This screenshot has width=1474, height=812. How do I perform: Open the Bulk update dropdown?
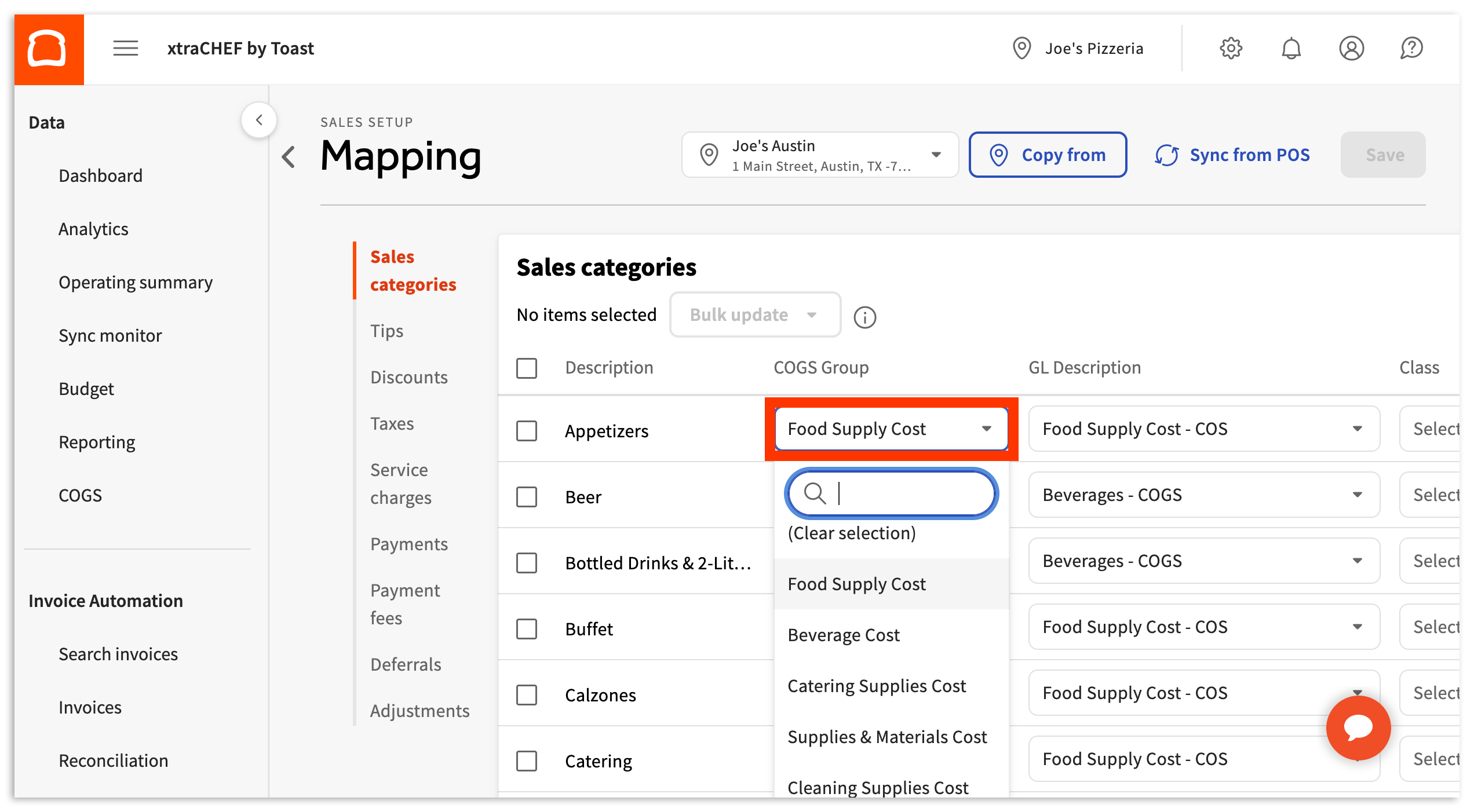pyautogui.click(x=754, y=314)
